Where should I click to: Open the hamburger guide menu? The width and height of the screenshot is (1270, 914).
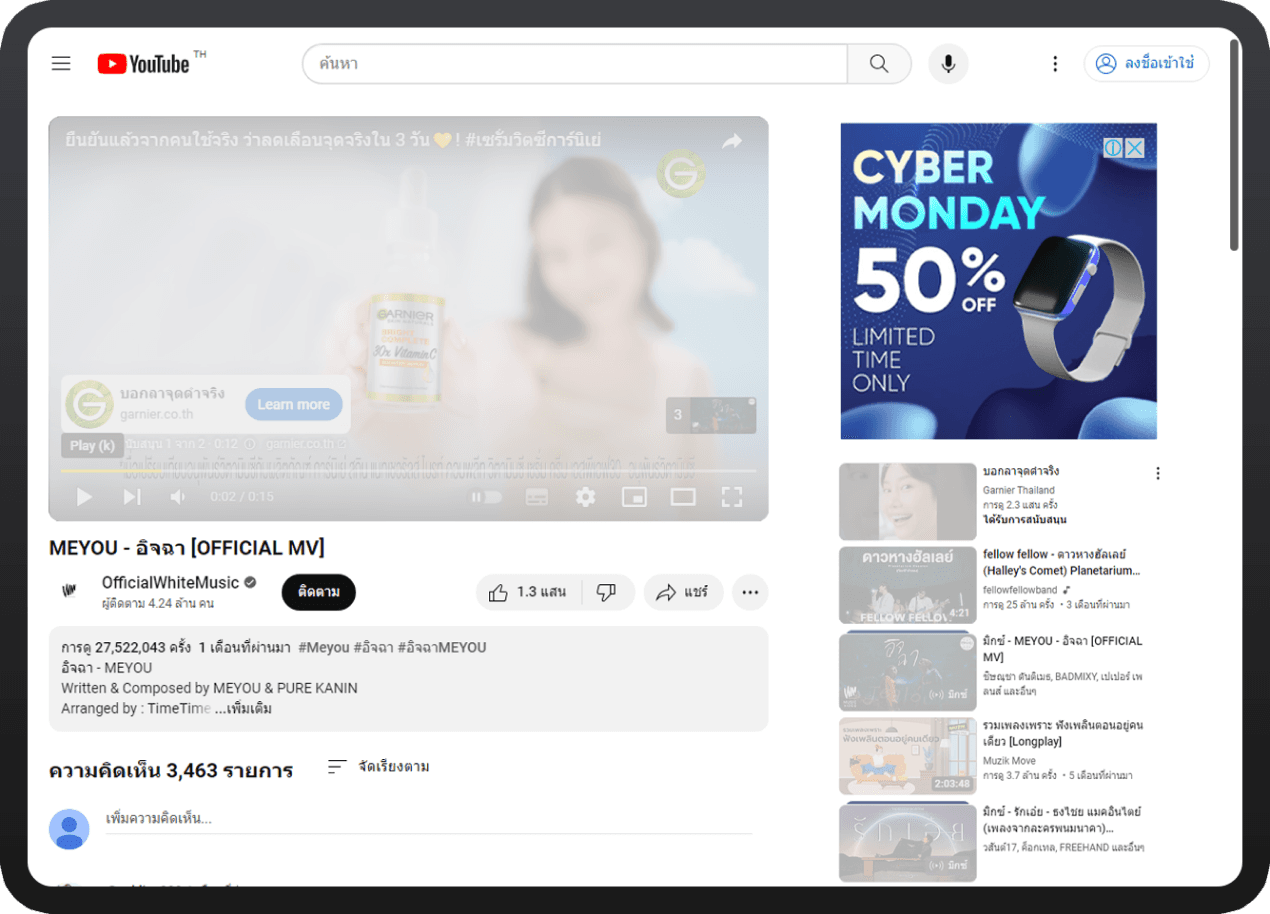61,64
